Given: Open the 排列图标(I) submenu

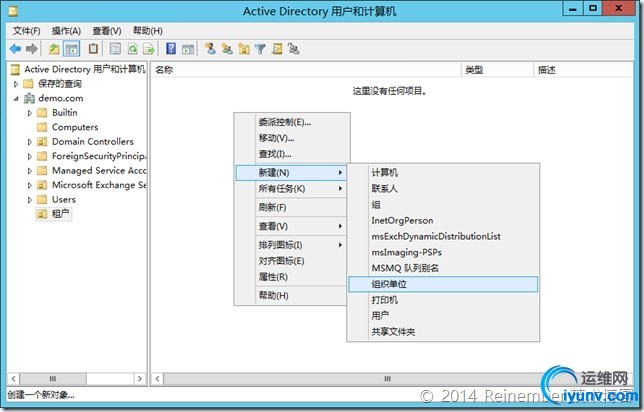Looking at the screenshot, I should [291, 245].
